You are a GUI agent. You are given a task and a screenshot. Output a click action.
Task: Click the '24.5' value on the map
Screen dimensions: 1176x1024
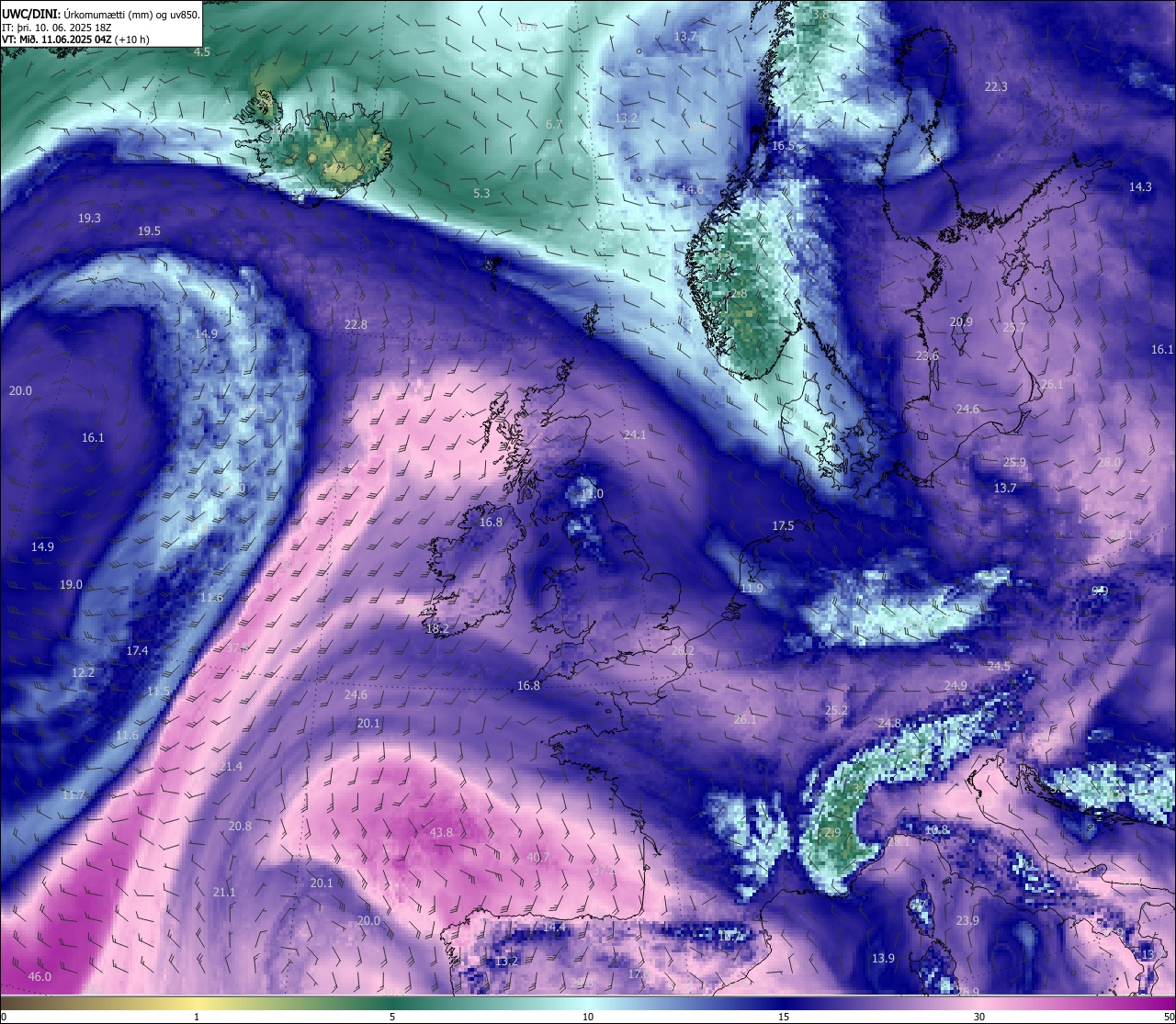999,667
